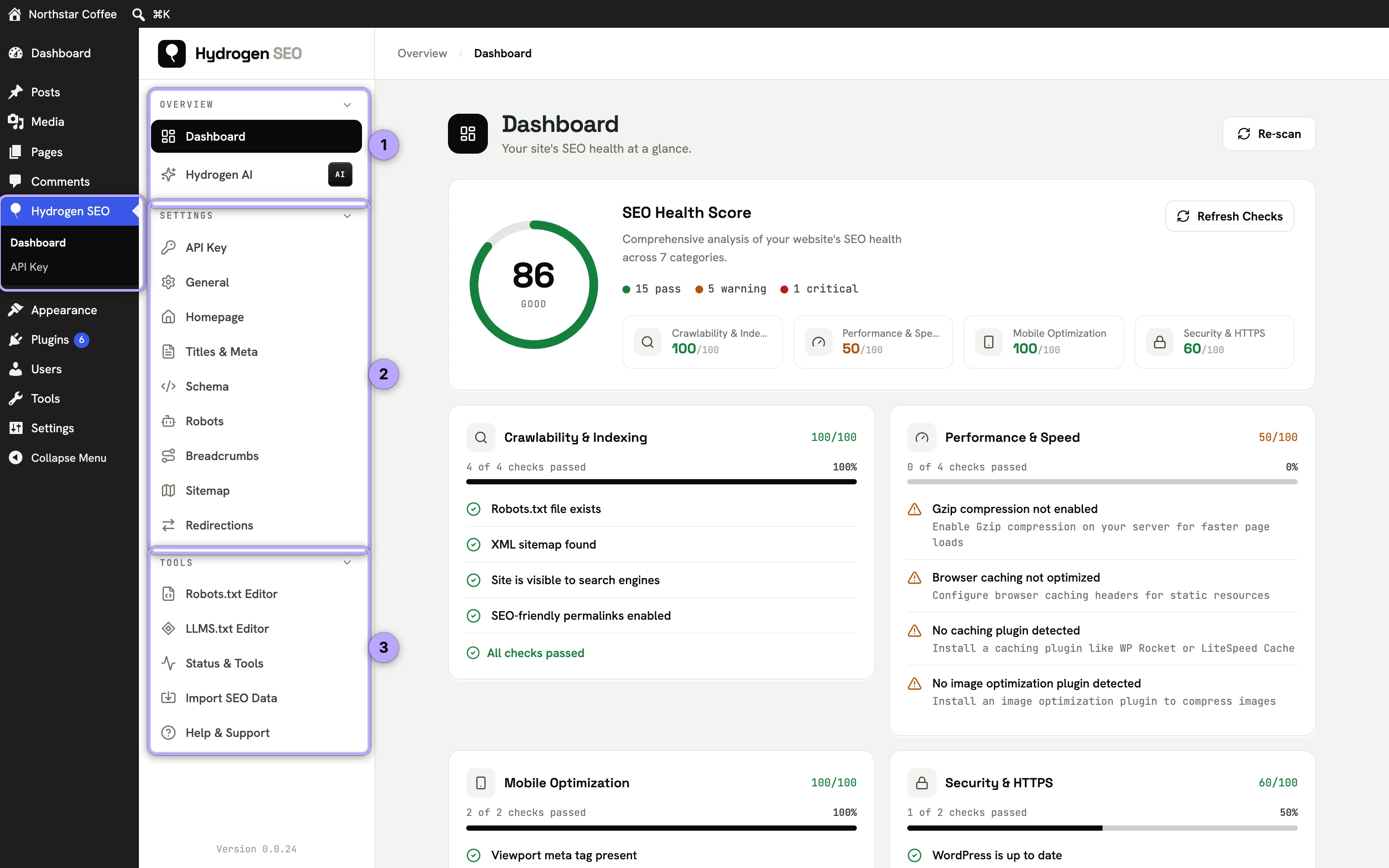Click the Northstar Coffee home icon
The height and width of the screenshot is (868, 1389).
tap(15, 14)
